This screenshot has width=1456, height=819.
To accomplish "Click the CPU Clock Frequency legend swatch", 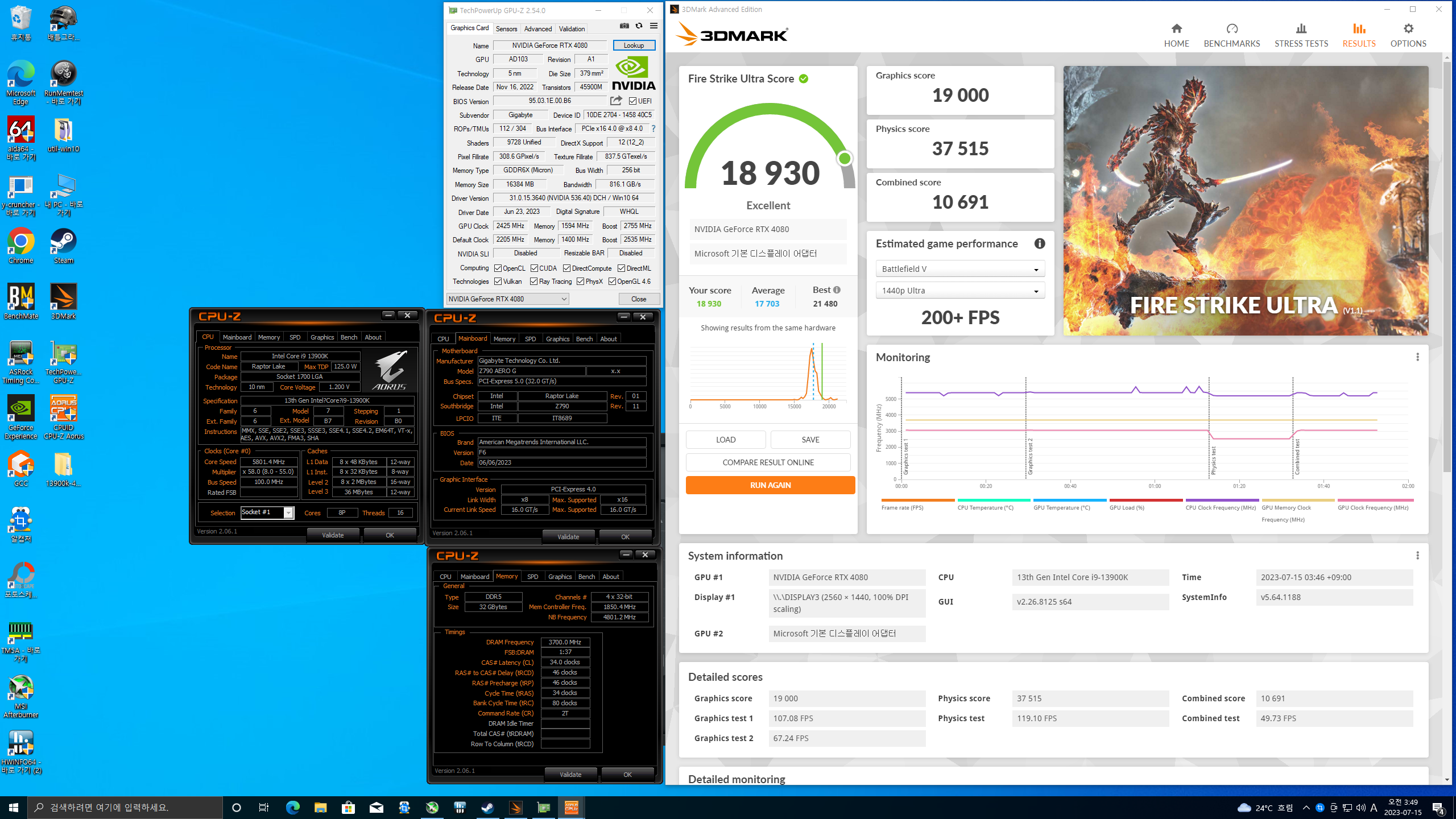I will 1222,500.
